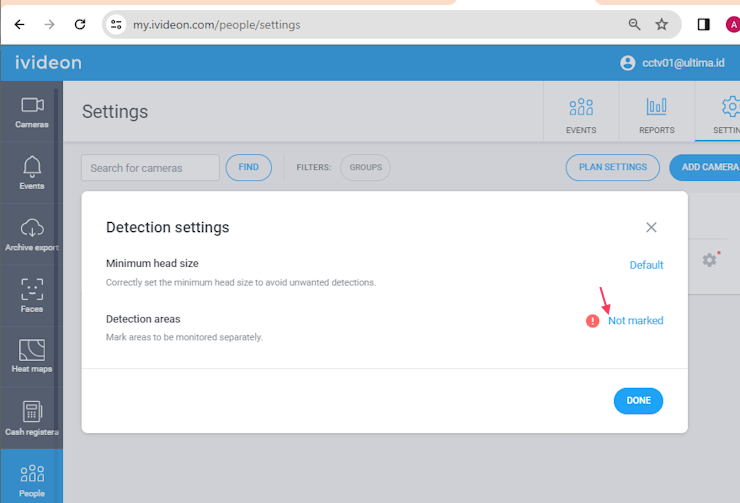Open the Cameras section in sidebar
Screen dimensions: 740x503
coord(32,112)
